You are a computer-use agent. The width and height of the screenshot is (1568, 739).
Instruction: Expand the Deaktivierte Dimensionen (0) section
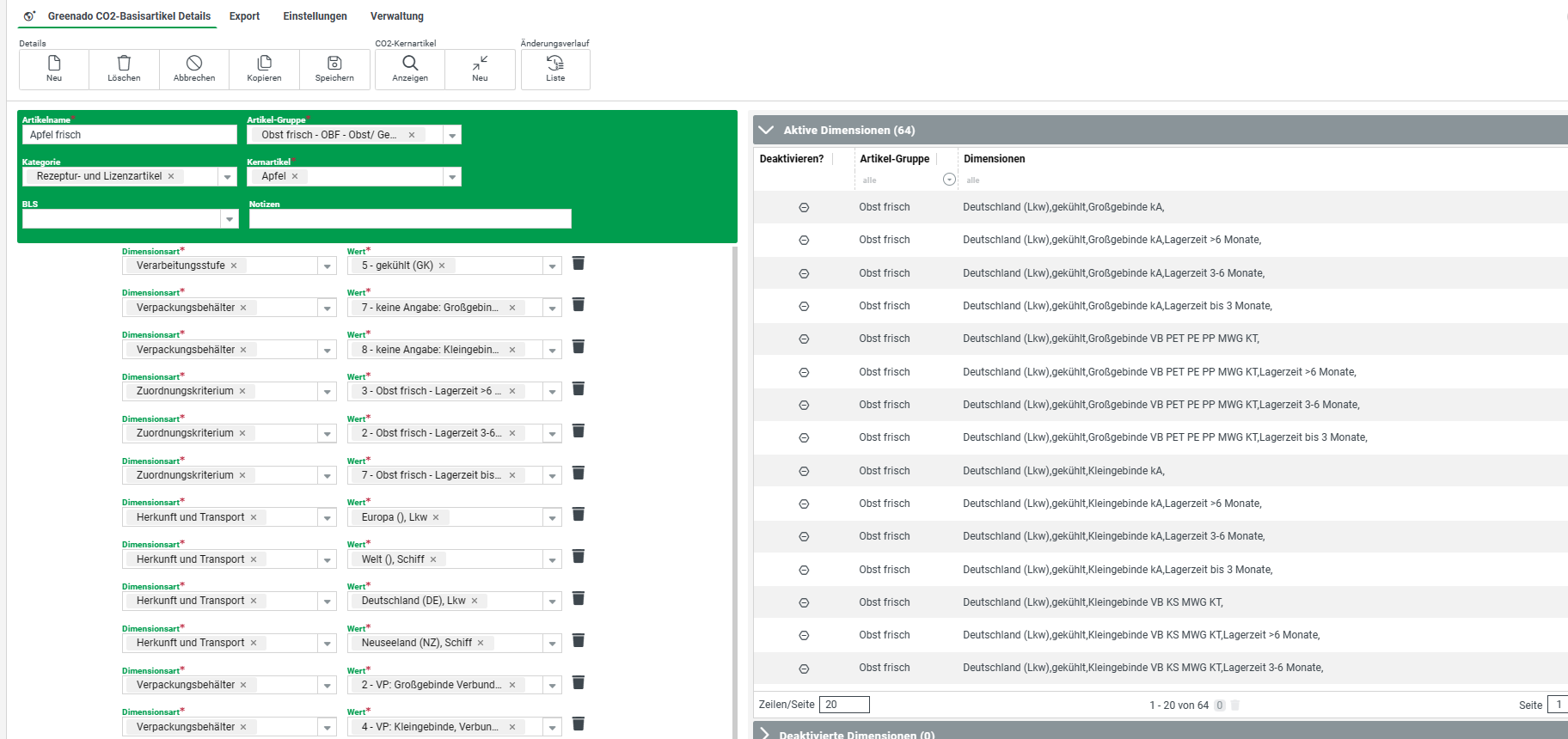765,735
